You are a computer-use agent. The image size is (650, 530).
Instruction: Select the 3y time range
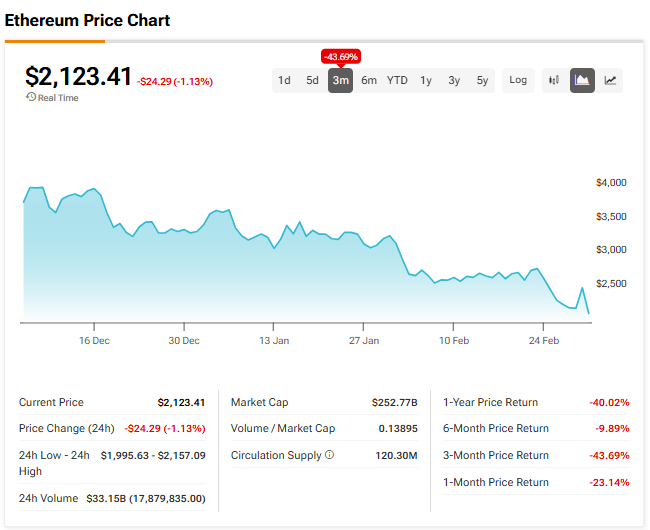pyautogui.click(x=454, y=80)
